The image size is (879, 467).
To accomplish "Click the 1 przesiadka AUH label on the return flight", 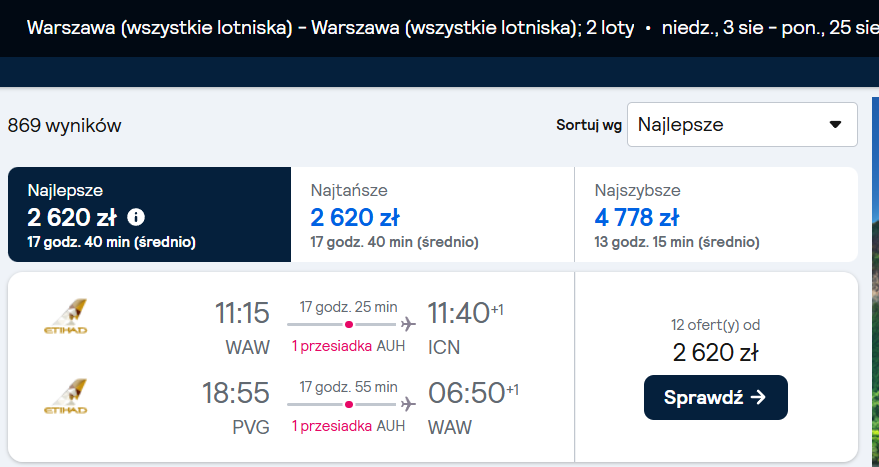I will (348, 426).
